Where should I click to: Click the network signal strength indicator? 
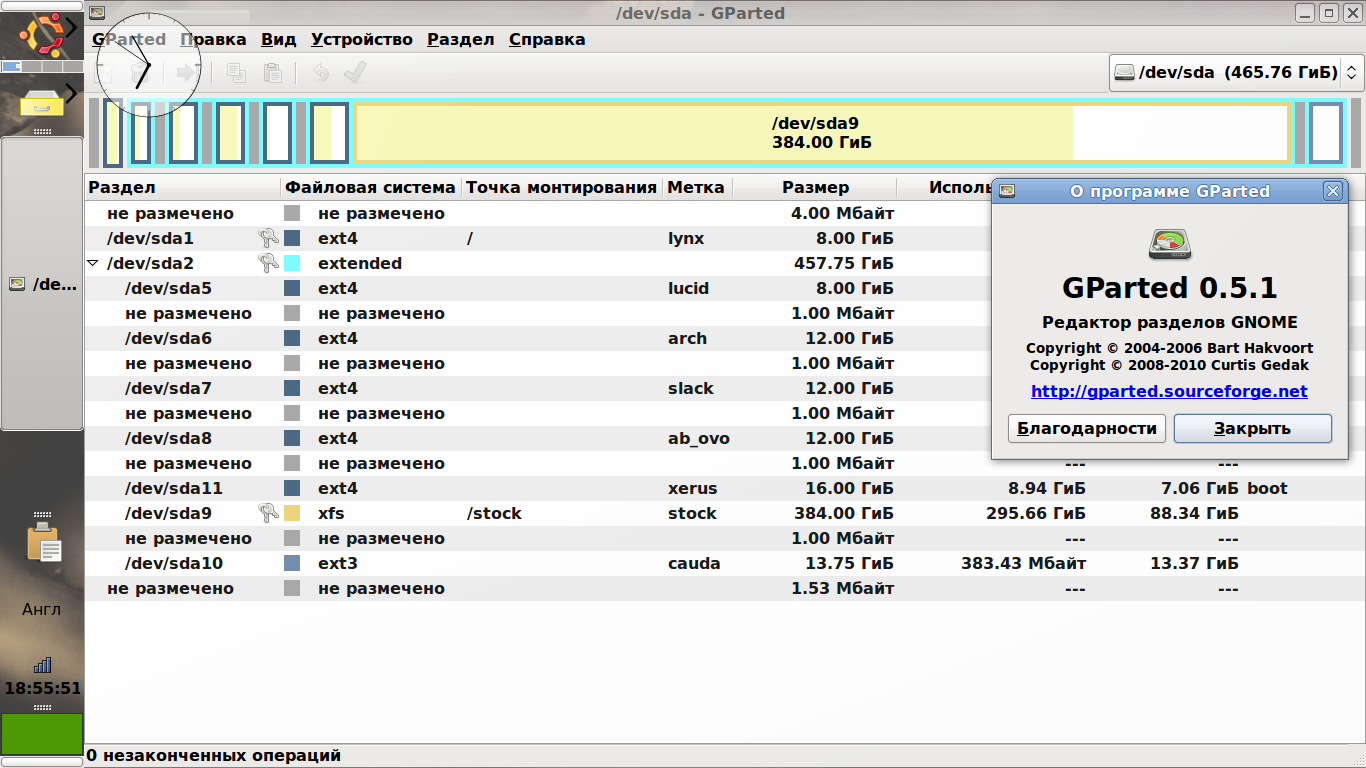point(42,665)
